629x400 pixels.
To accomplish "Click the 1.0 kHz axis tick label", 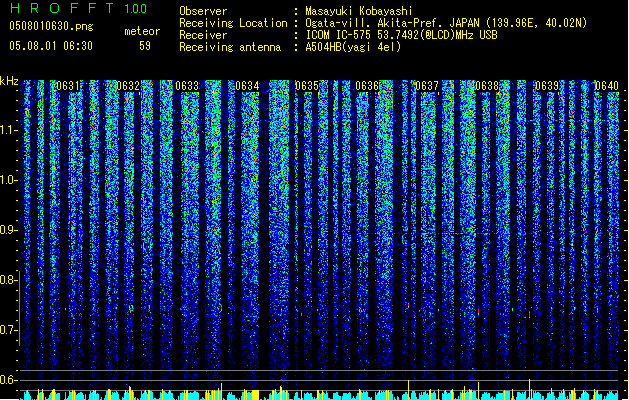I will click(9, 180).
